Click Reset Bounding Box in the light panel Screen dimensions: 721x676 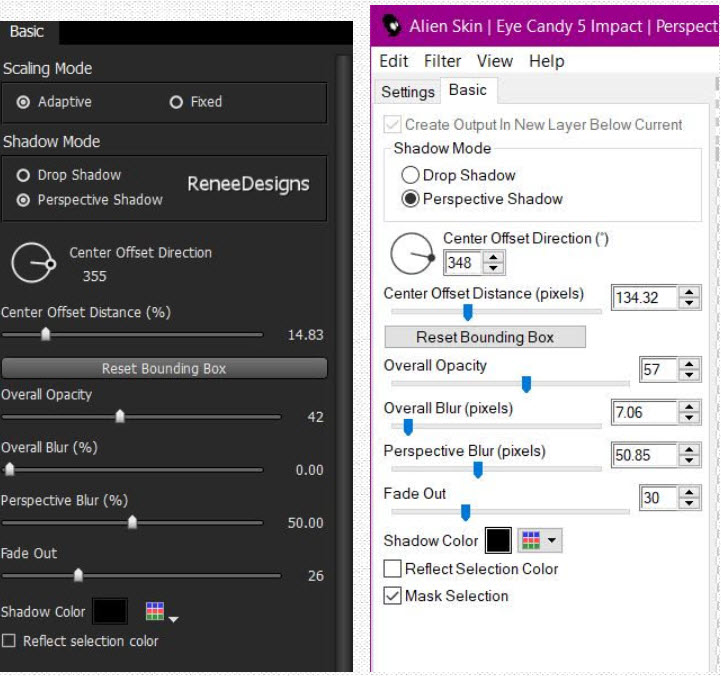pyautogui.click(x=485, y=337)
